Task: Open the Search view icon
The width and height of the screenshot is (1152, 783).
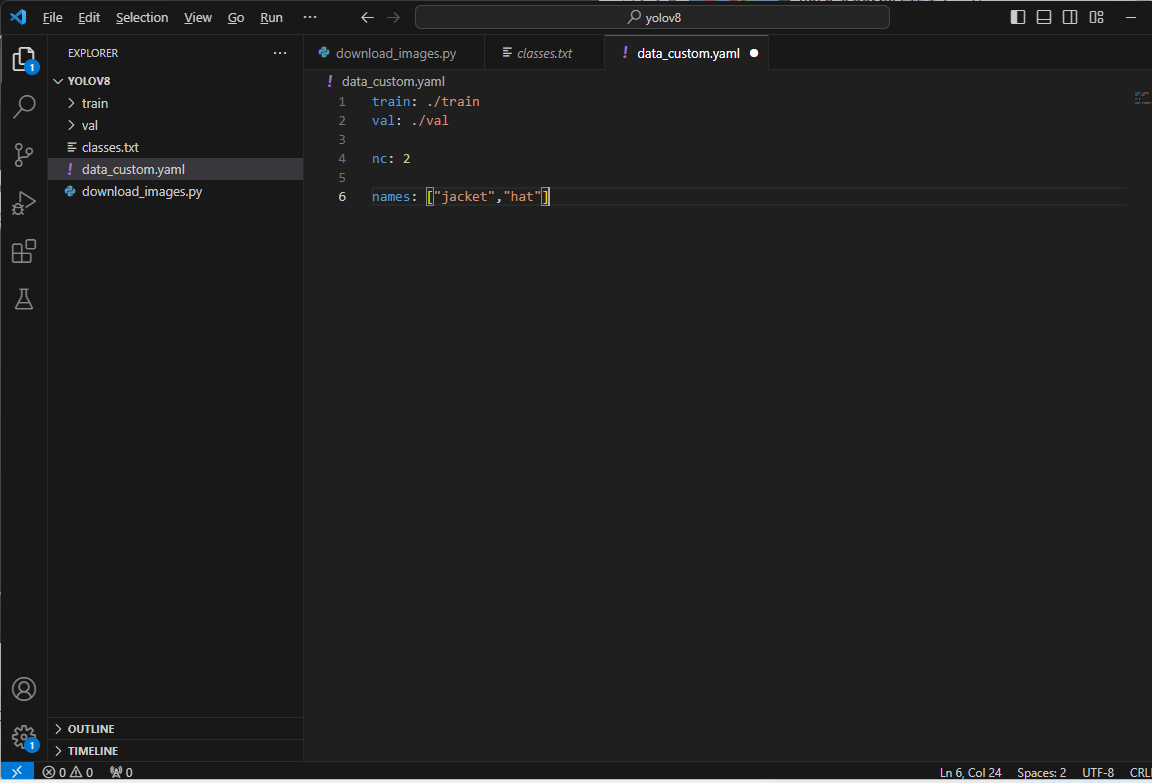Action: click(24, 107)
